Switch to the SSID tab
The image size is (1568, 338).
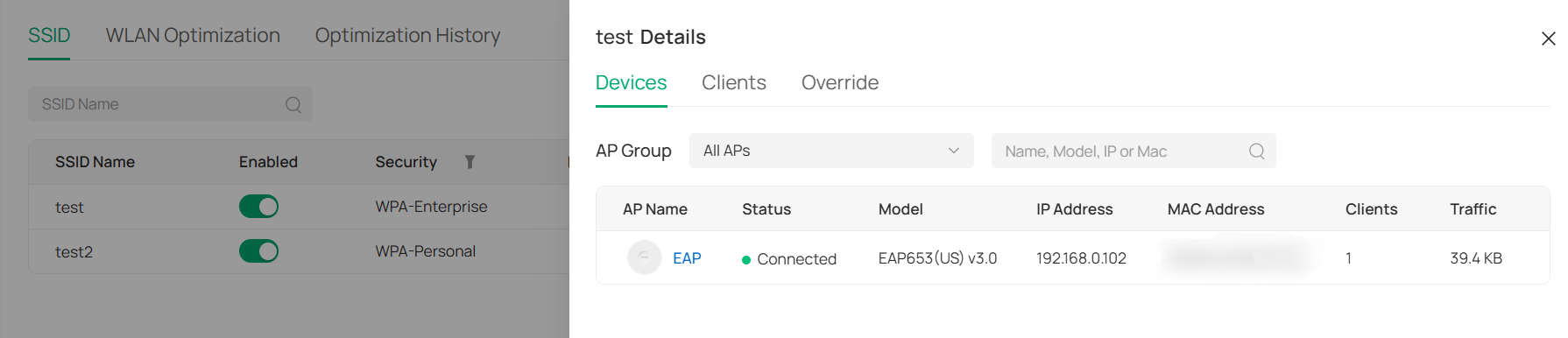pos(49,35)
